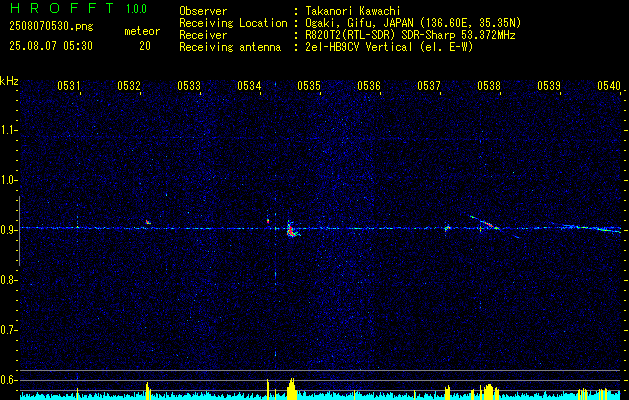Viewport: 629px width, 400px height.
Task: Click the date stamp 25.08.07 05:30
Action: click(x=51, y=46)
